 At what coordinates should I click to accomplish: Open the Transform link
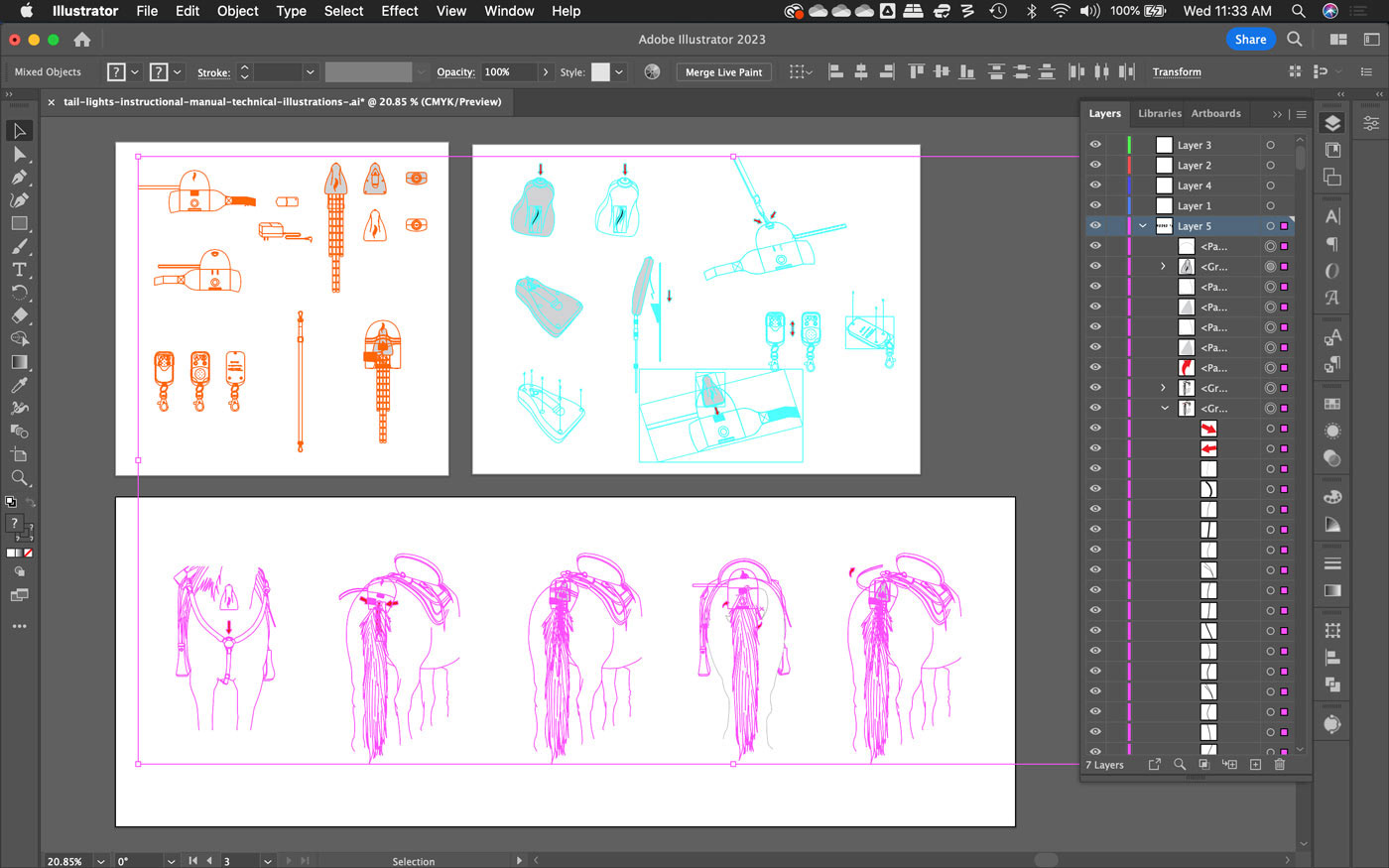coord(1177,72)
